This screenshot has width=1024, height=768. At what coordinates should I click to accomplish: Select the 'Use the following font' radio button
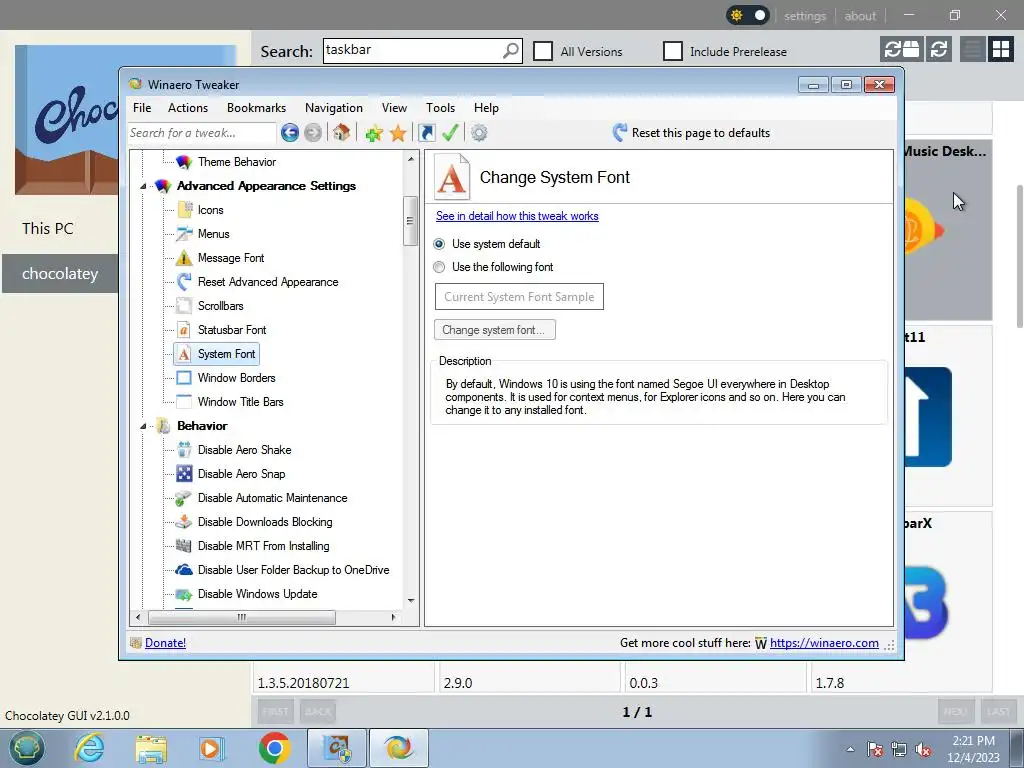(439, 267)
